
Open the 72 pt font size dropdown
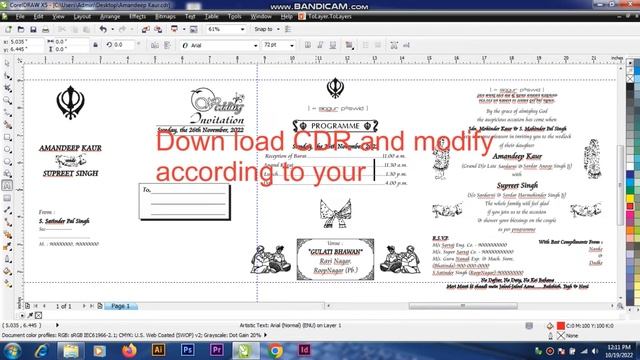[x=292, y=45]
